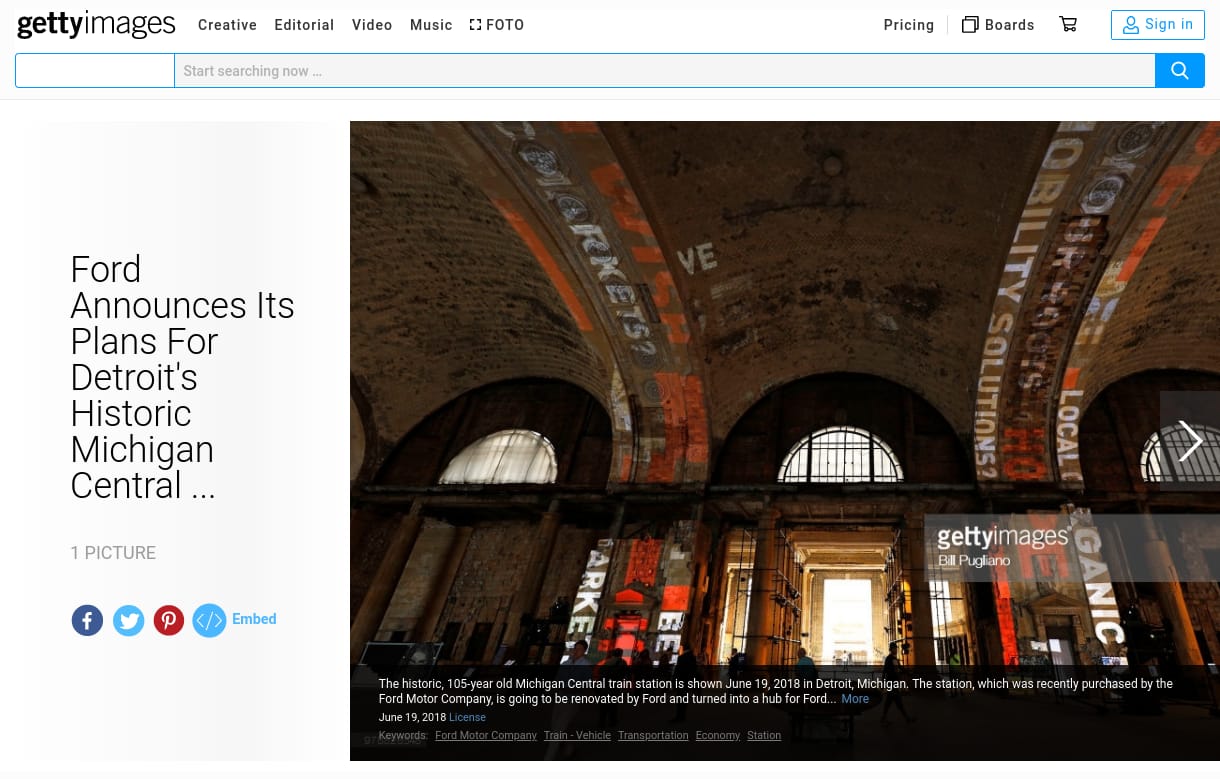Click the June 19, 2018 date
The height and width of the screenshot is (779, 1220).
pyautogui.click(x=412, y=717)
